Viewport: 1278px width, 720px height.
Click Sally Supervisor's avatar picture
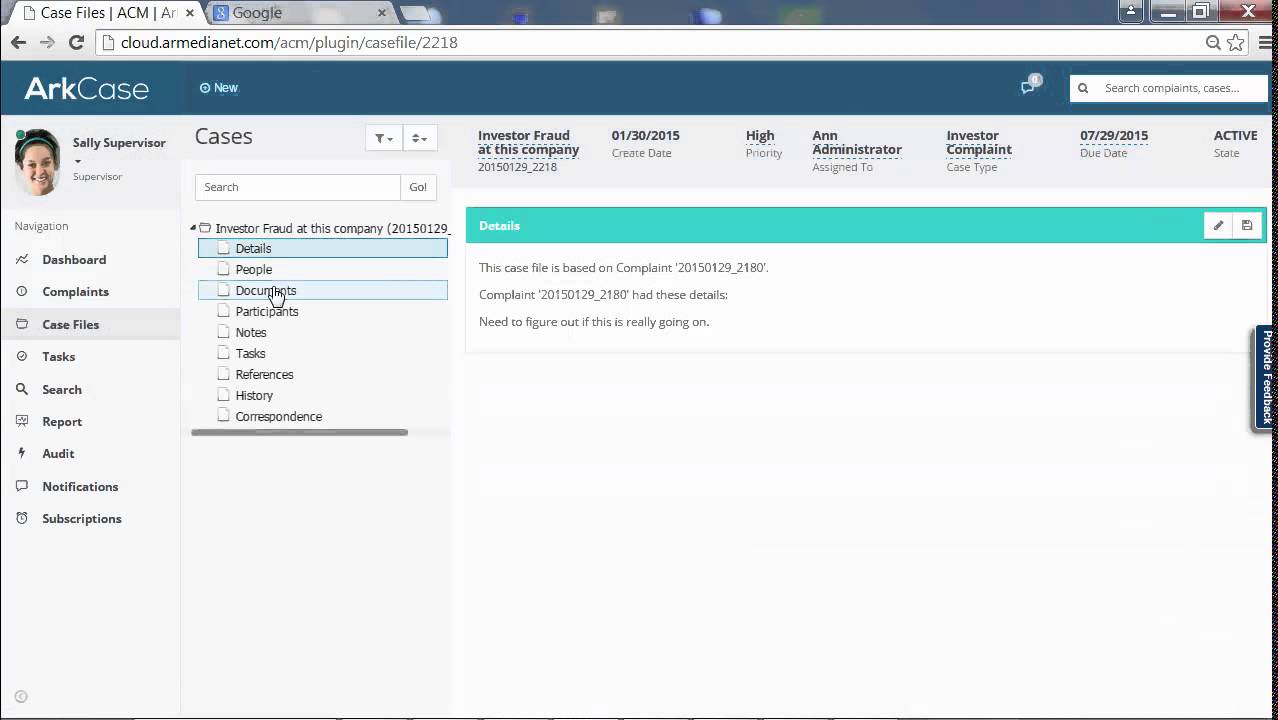point(38,161)
